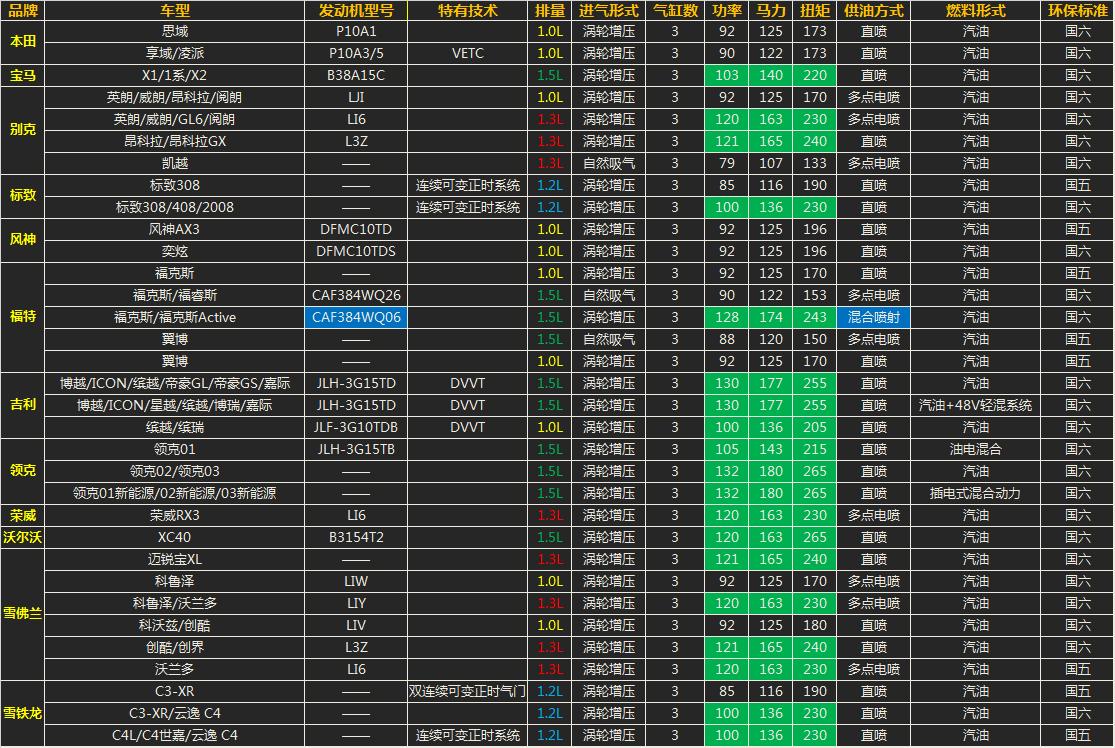
Task: Click the 标致 brand cell
Action: (23, 196)
